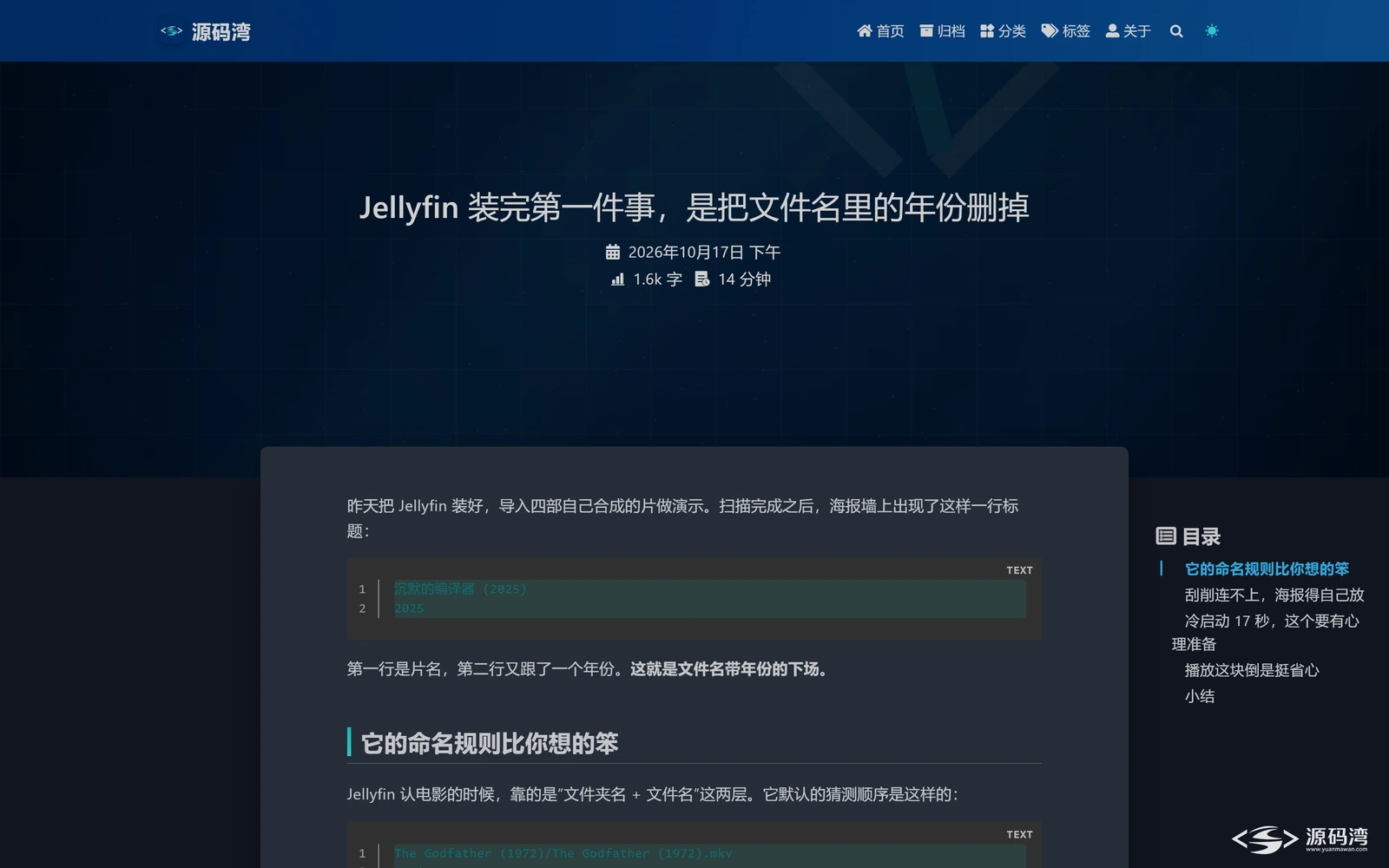Viewport: 1389px width, 868px height.
Task: Click code line 沉默的编译器 (2025)
Action: [x=460, y=589]
